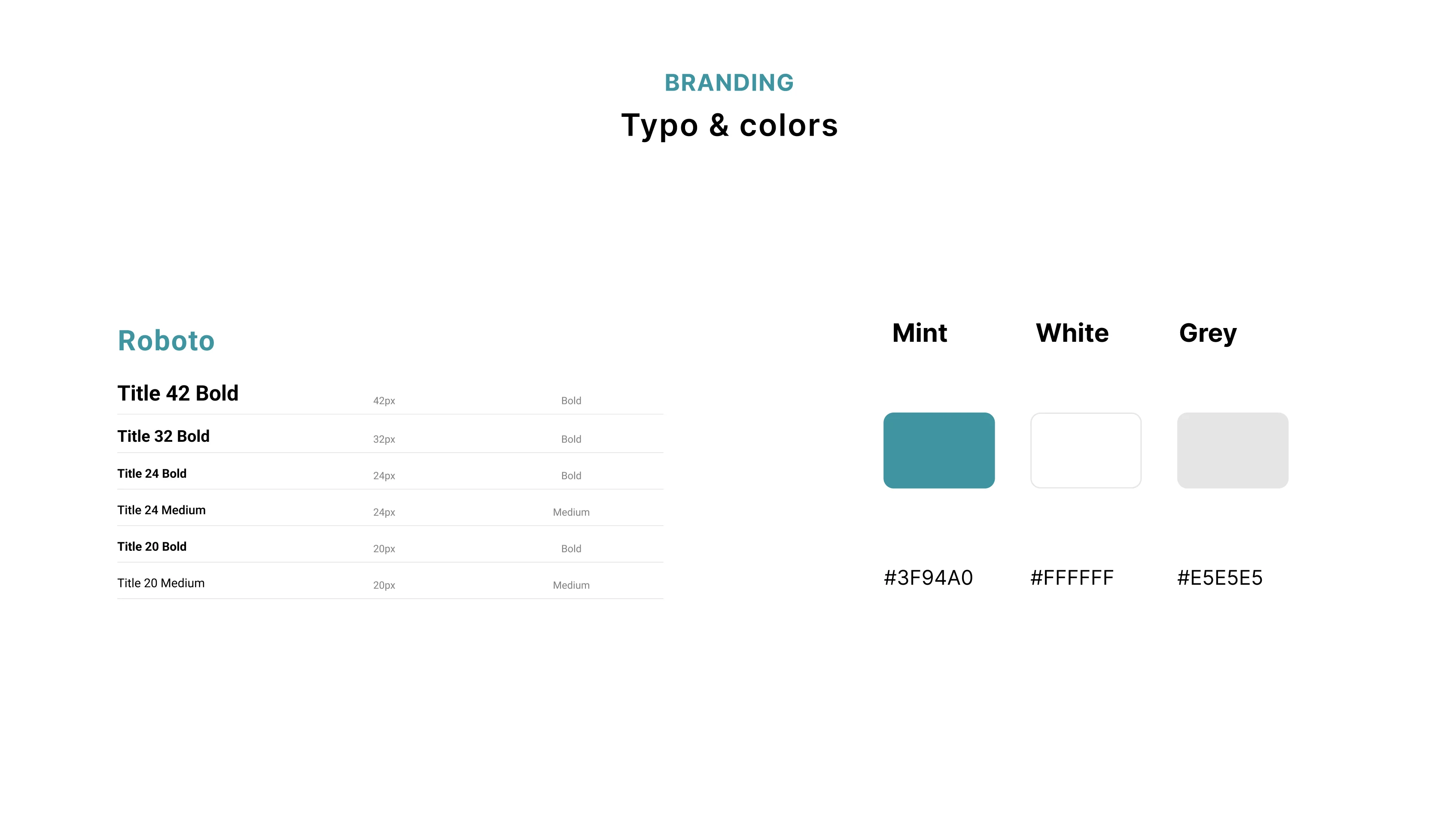Click the Grey color label
Screen dimensions: 1456x823
coord(1208,334)
